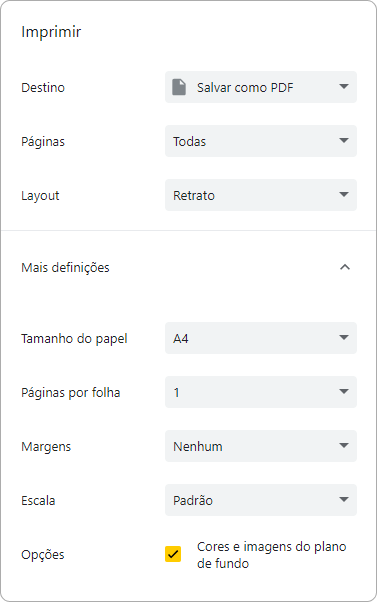Open the Padrão scale dropdown

tap(261, 500)
